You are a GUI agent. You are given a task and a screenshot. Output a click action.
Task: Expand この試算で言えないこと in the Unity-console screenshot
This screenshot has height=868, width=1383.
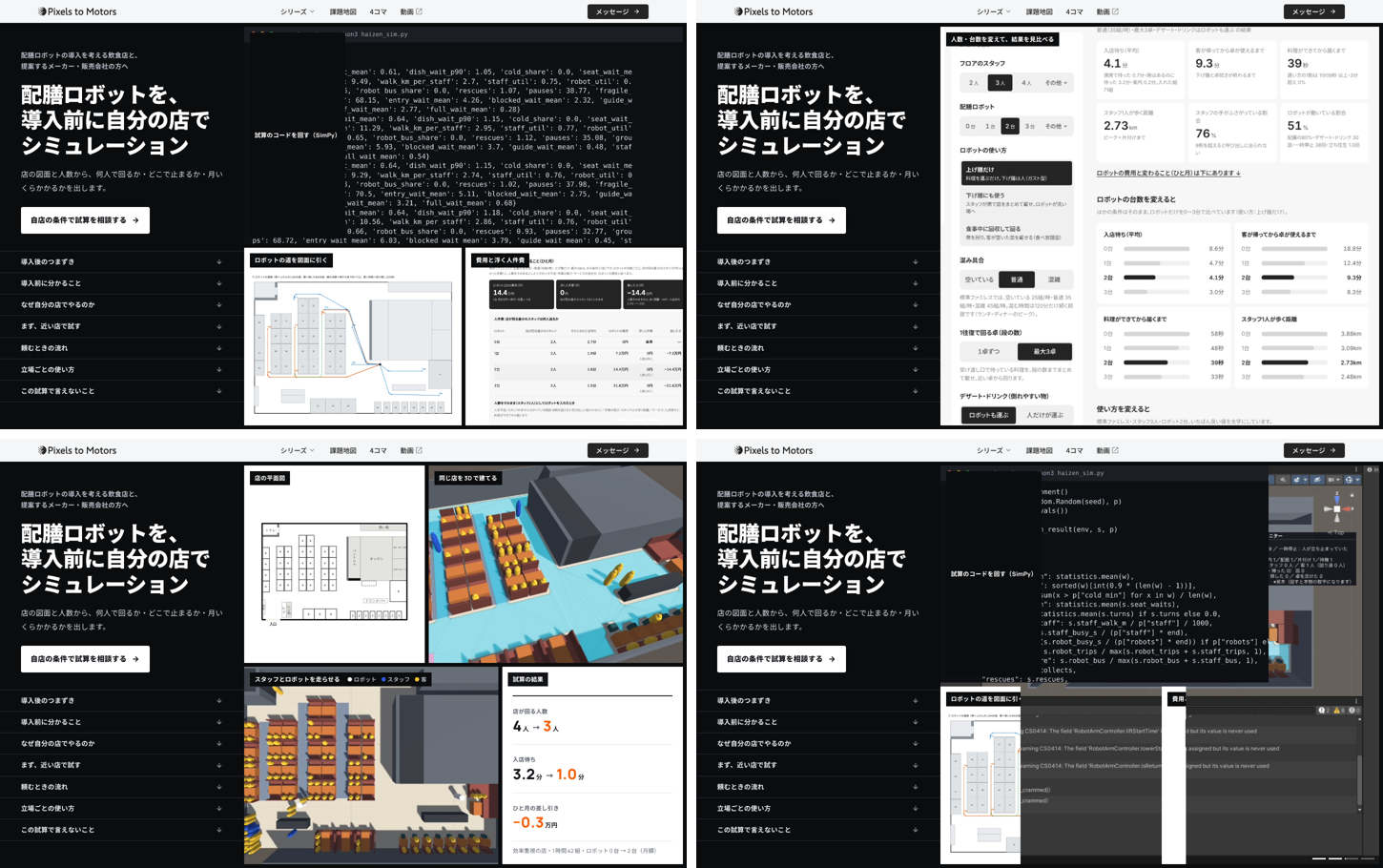point(817,830)
